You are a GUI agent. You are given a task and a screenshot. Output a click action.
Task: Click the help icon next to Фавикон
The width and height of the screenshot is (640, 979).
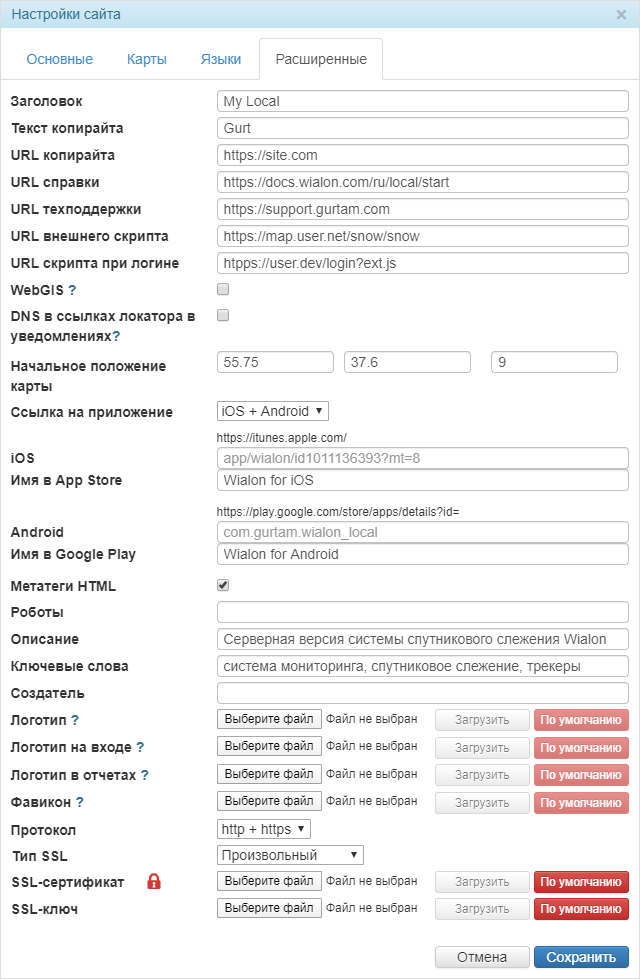click(x=80, y=802)
